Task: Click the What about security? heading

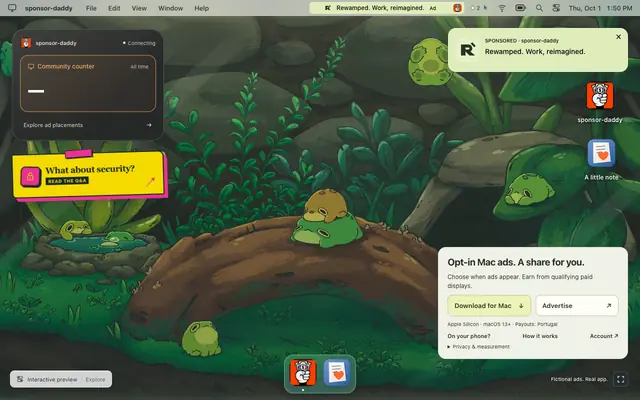Action: [90, 169]
